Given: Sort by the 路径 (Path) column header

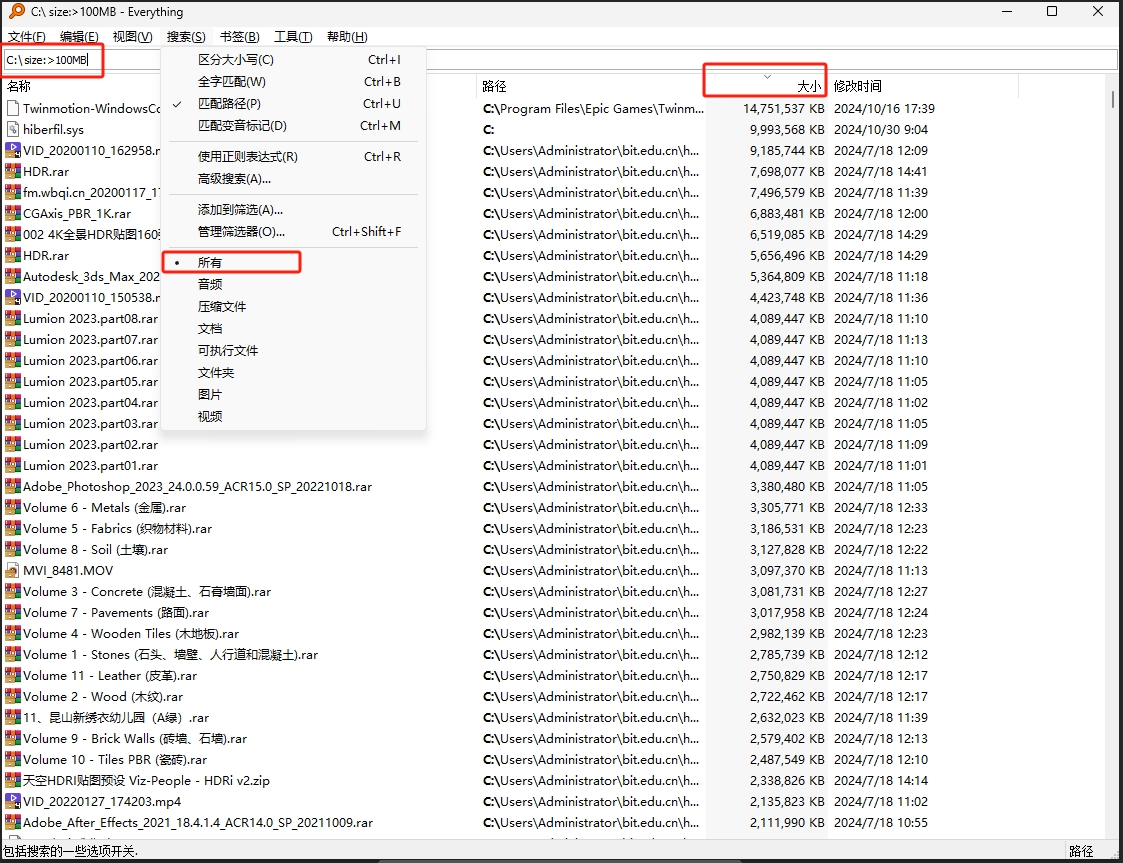Looking at the screenshot, I should pyautogui.click(x=591, y=86).
